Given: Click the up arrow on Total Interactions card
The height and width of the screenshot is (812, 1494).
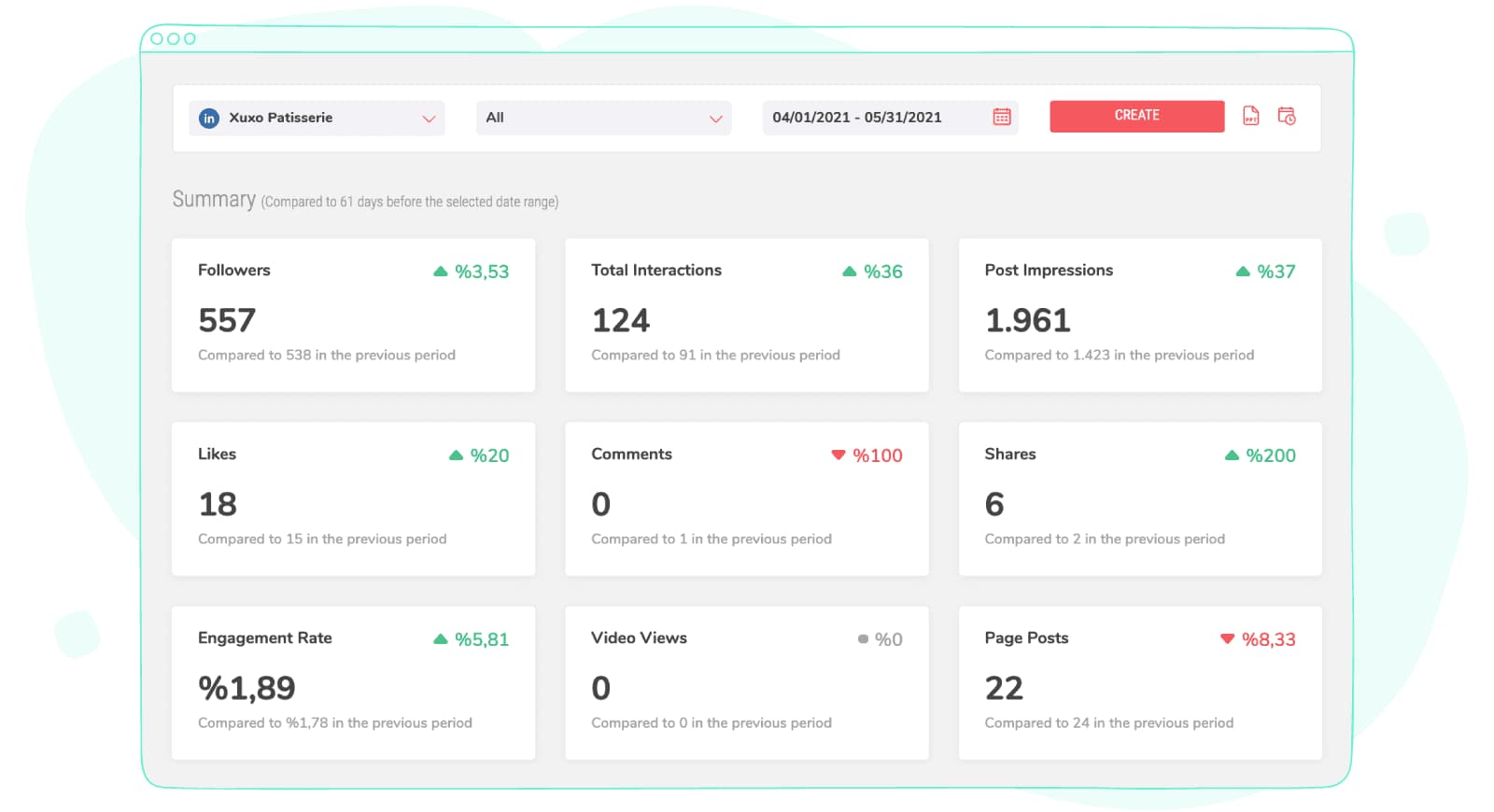Looking at the screenshot, I should pyautogui.click(x=850, y=272).
